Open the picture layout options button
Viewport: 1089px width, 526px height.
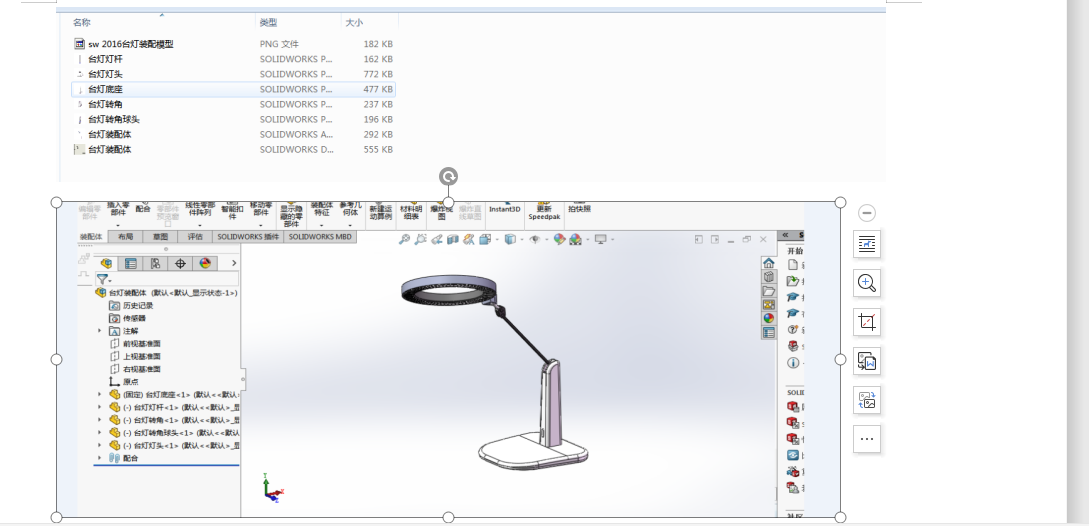(x=867, y=244)
